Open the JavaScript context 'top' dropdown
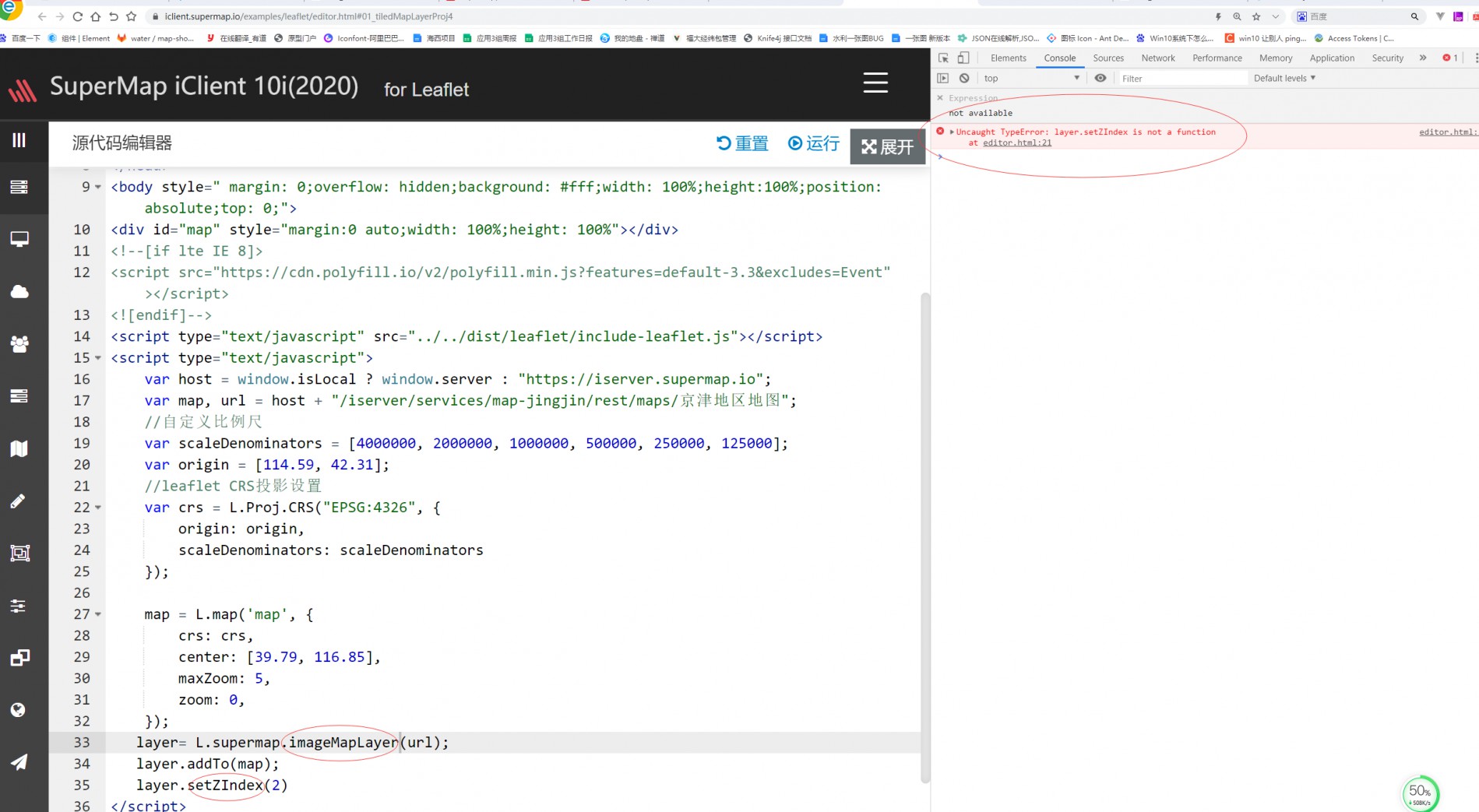The image size is (1479, 812). pyautogui.click(x=1031, y=78)
